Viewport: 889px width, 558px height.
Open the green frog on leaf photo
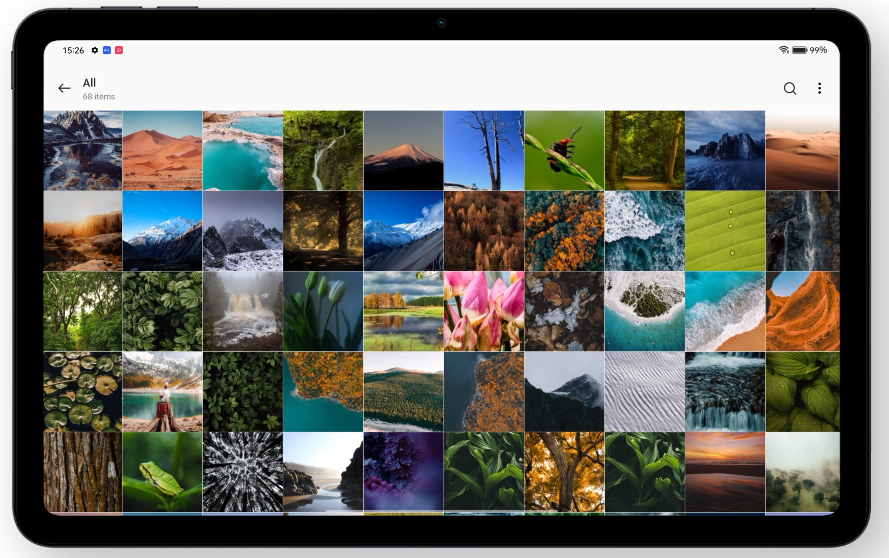click(163, 472)
